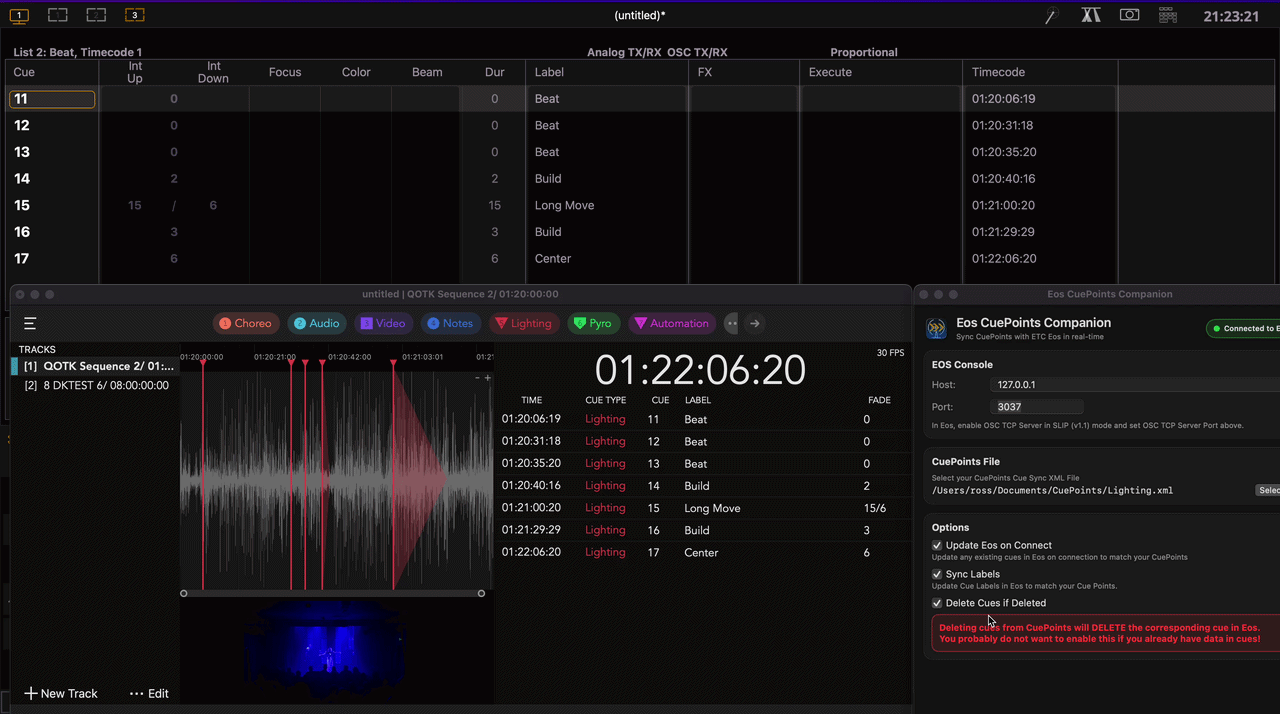1280x714 pixels.
Task: Click the camera snapshot icon
Action: [x=1129, y=15]
